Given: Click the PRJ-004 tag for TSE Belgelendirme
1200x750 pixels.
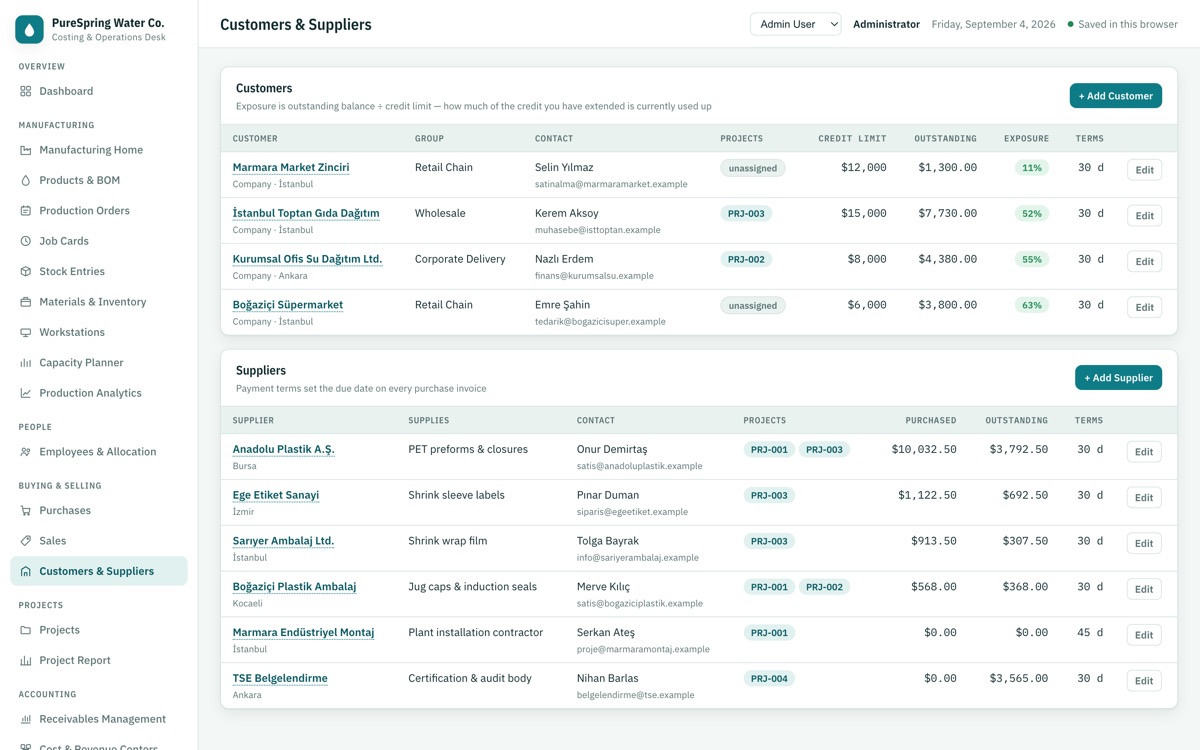Looking at the screenshot, I should (x=769, y=679).
